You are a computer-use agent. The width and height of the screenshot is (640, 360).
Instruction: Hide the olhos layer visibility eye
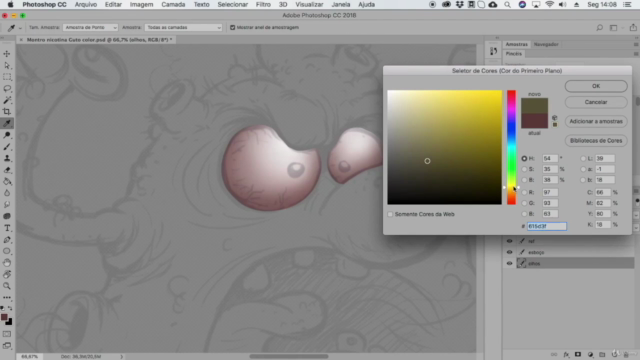pos(509,263)
